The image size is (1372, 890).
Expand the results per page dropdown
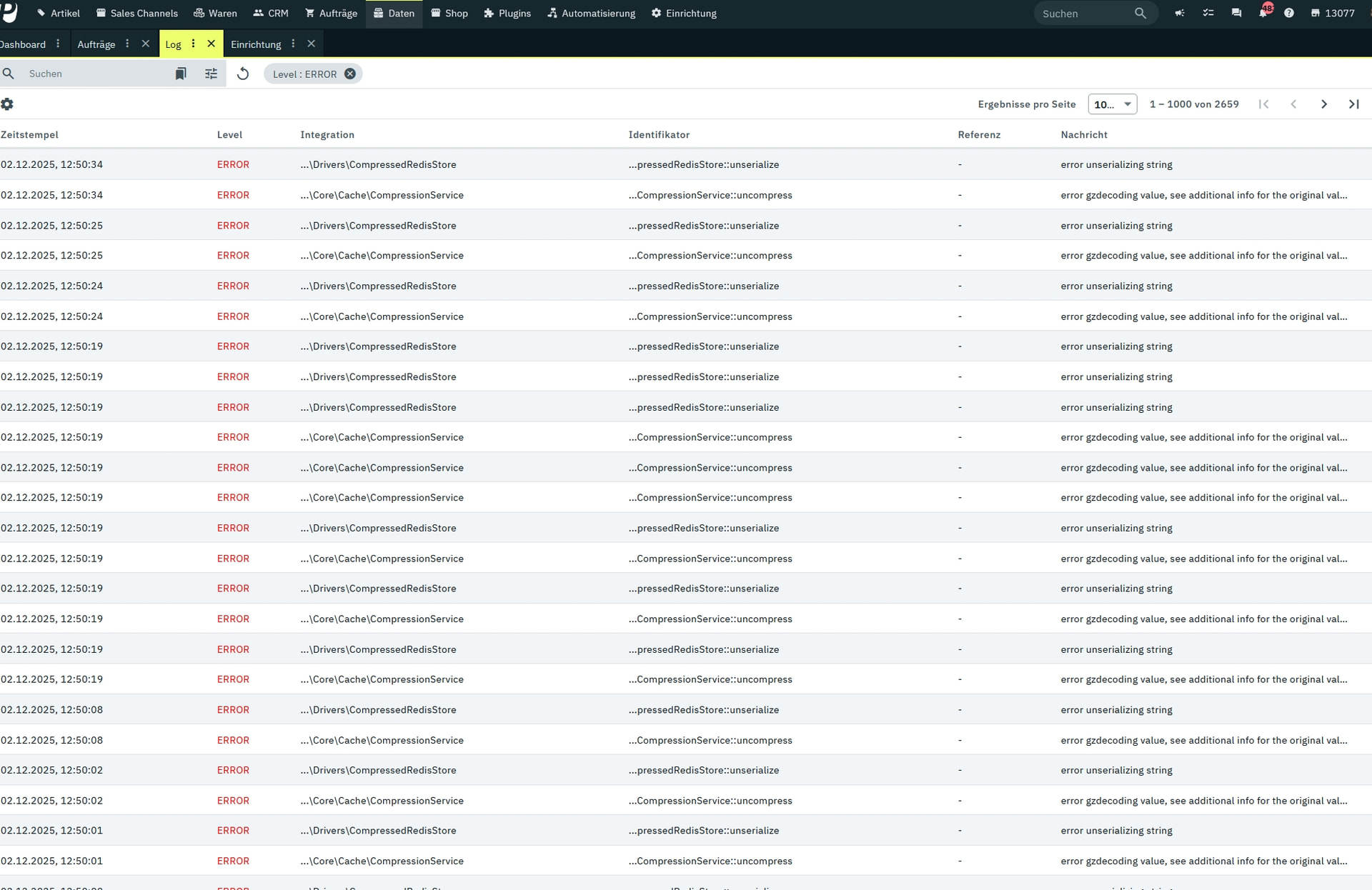click(1113, 104)
